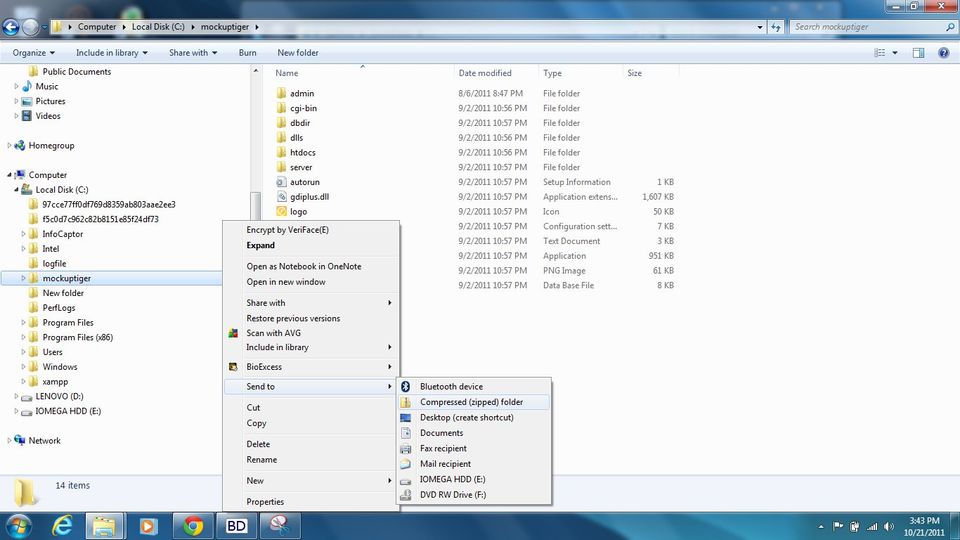This screenshot has width=960, height=540.
Task: Click Local Disk (C:) in breadcrumb
Action: (x=158, y=27)
